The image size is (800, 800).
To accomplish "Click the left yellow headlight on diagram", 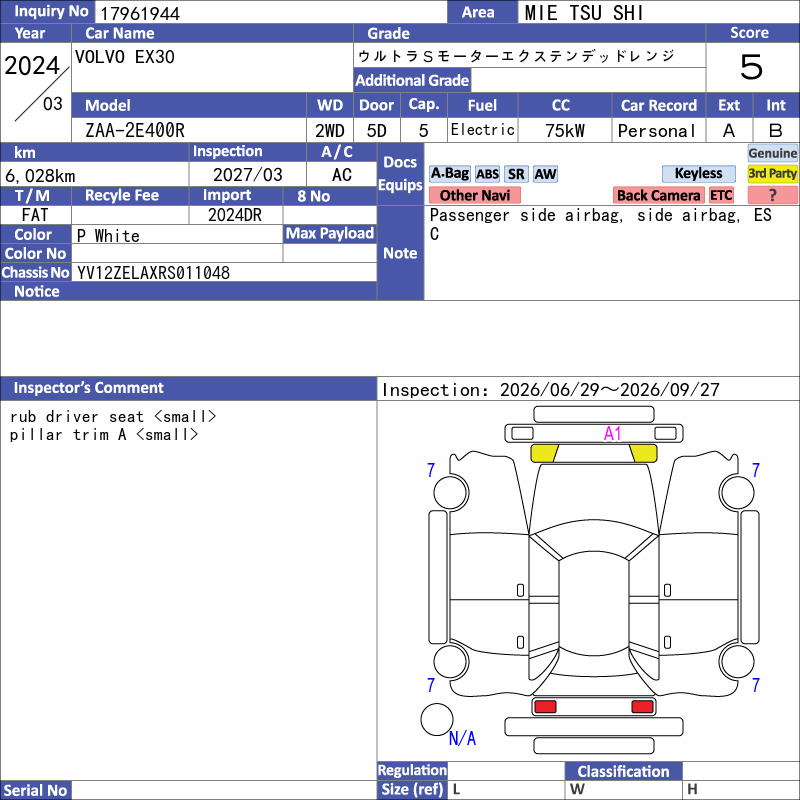I will (x=544, y=453).
